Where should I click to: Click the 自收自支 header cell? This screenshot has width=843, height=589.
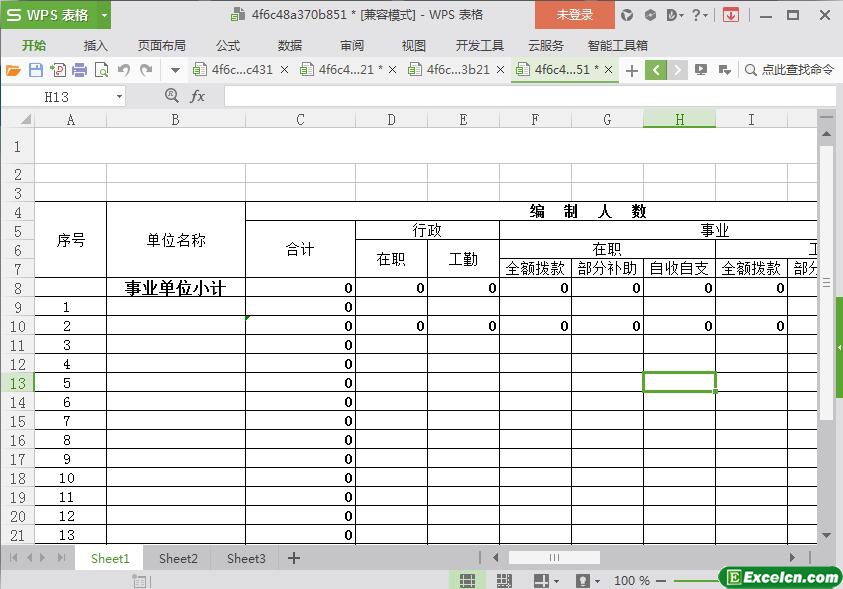tap(679, 268)
